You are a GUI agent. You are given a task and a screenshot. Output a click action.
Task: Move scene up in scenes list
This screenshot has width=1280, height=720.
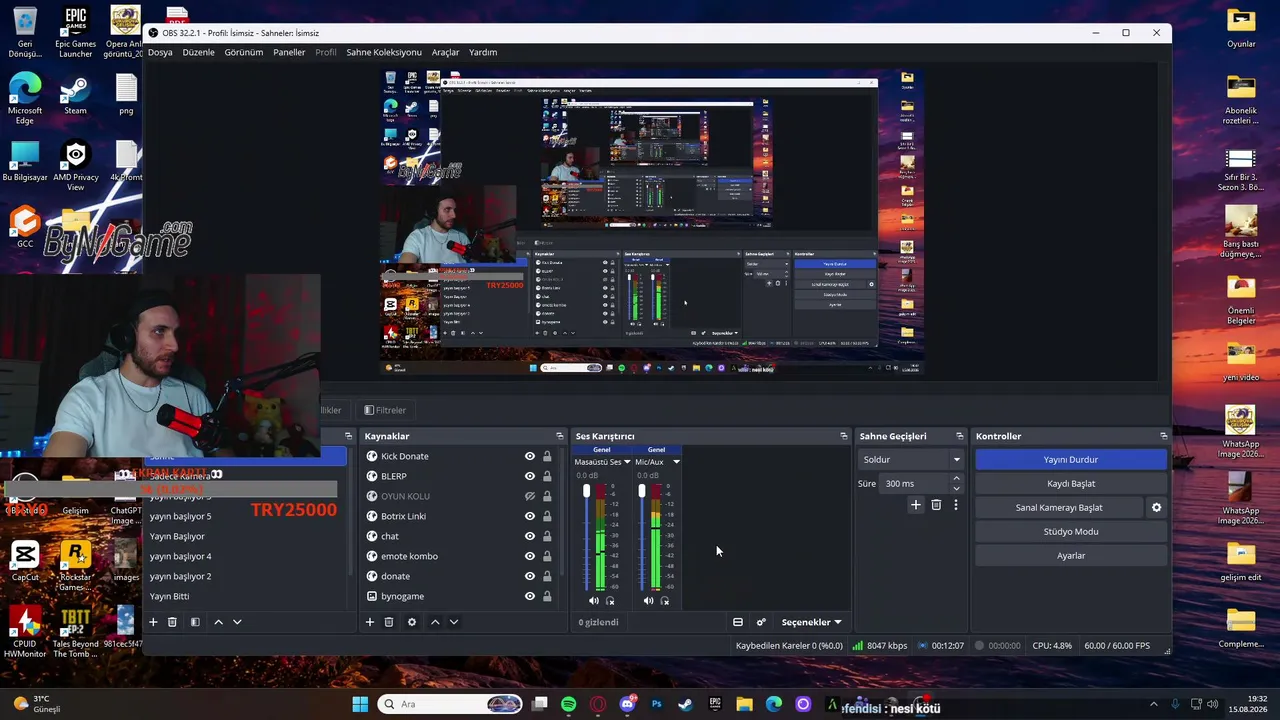point(218,622)
